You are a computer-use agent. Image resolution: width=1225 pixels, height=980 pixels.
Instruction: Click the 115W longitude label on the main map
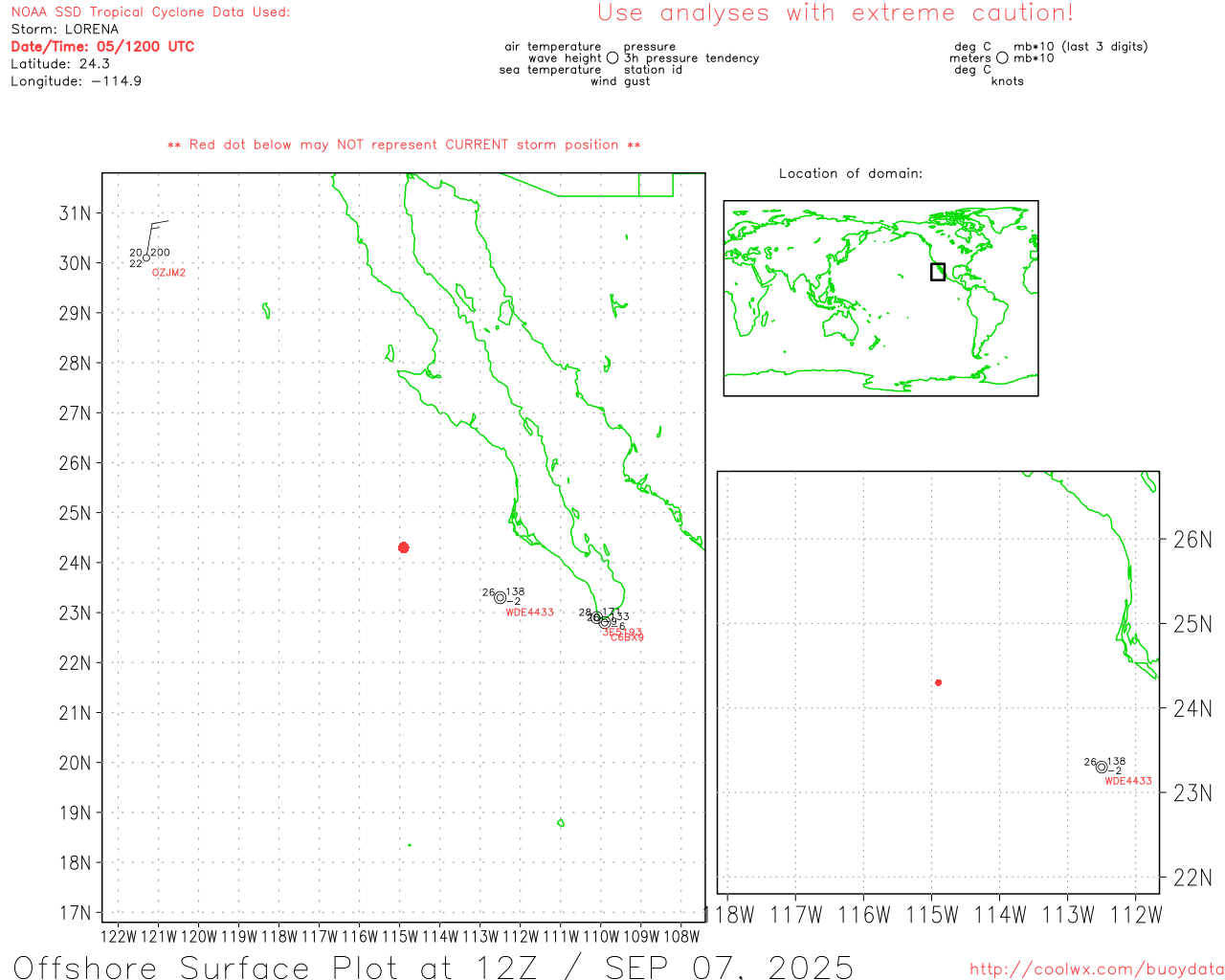(400, 937)
